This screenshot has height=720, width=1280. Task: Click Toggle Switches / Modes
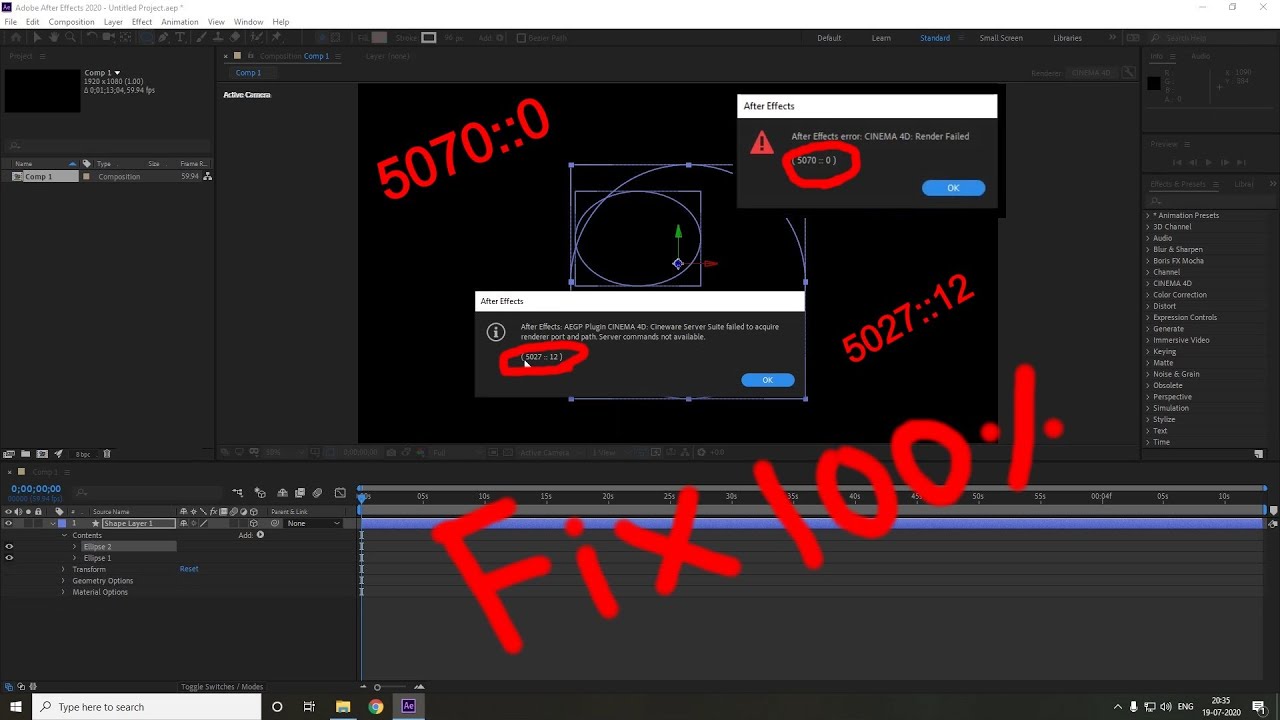[222, 687]
